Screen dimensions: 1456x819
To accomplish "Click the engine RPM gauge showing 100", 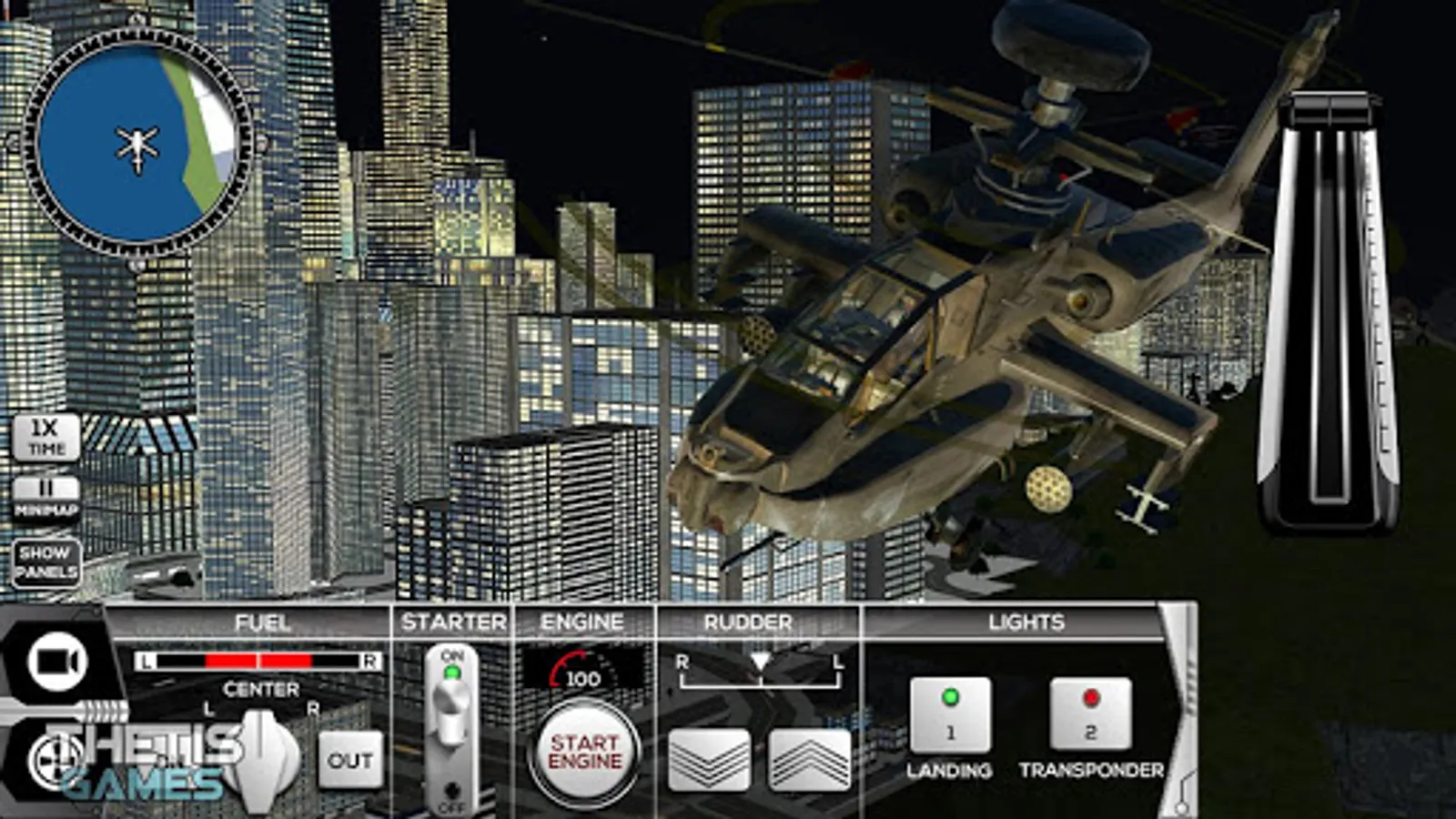I will coord(582,670).
